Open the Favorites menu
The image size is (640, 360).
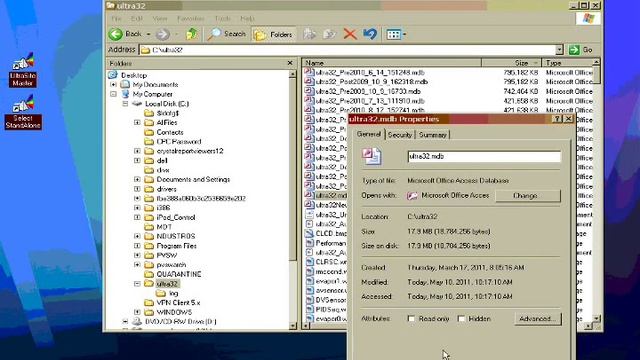pyautogui.click(x=191, y=19)
